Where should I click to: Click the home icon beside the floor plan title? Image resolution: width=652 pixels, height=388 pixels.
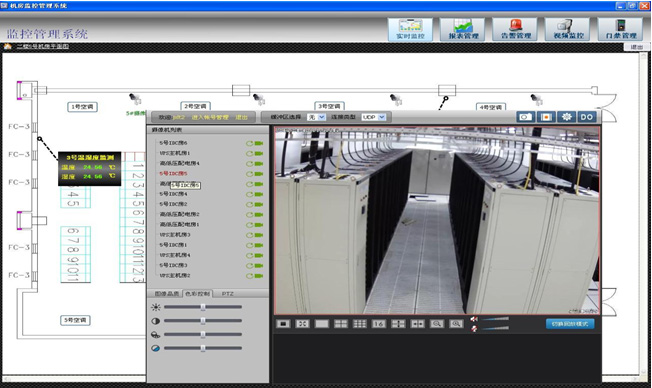pyautogui.click(x=7, y=46)
